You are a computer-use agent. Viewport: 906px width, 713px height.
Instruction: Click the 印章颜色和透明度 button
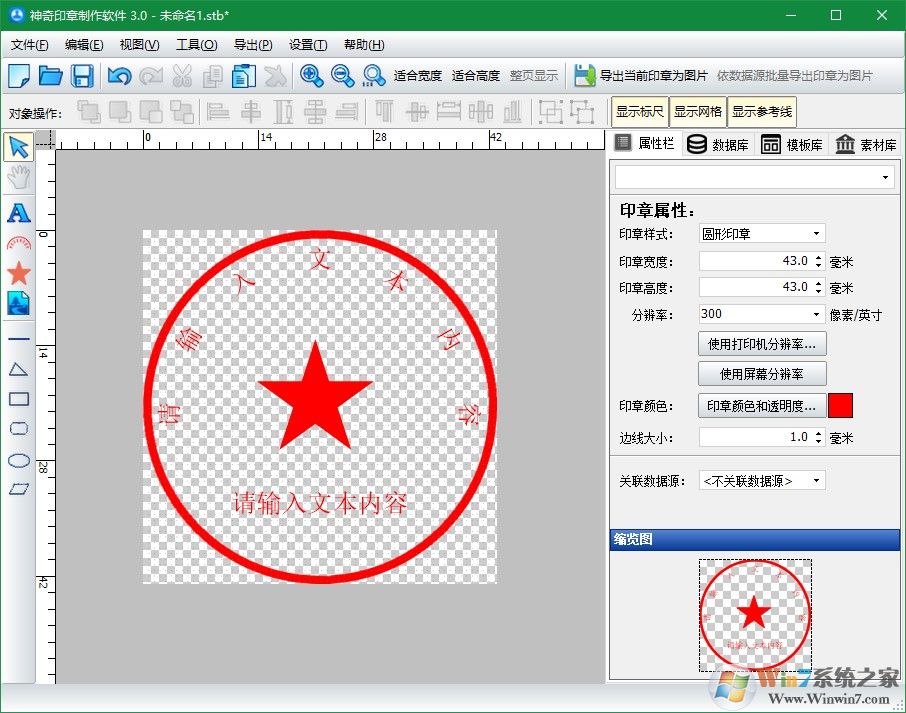click(x=762, y=406)
